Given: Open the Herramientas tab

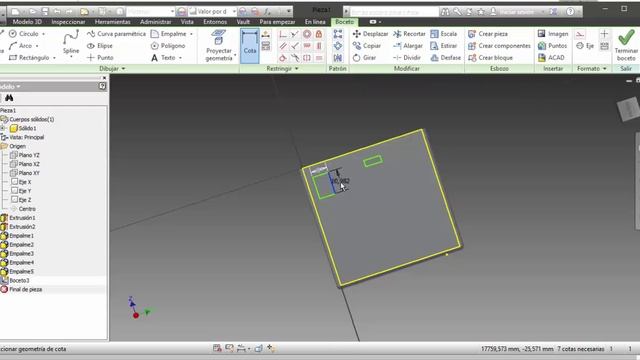Looking at the screenshot, I should click(x=113, y=22).
